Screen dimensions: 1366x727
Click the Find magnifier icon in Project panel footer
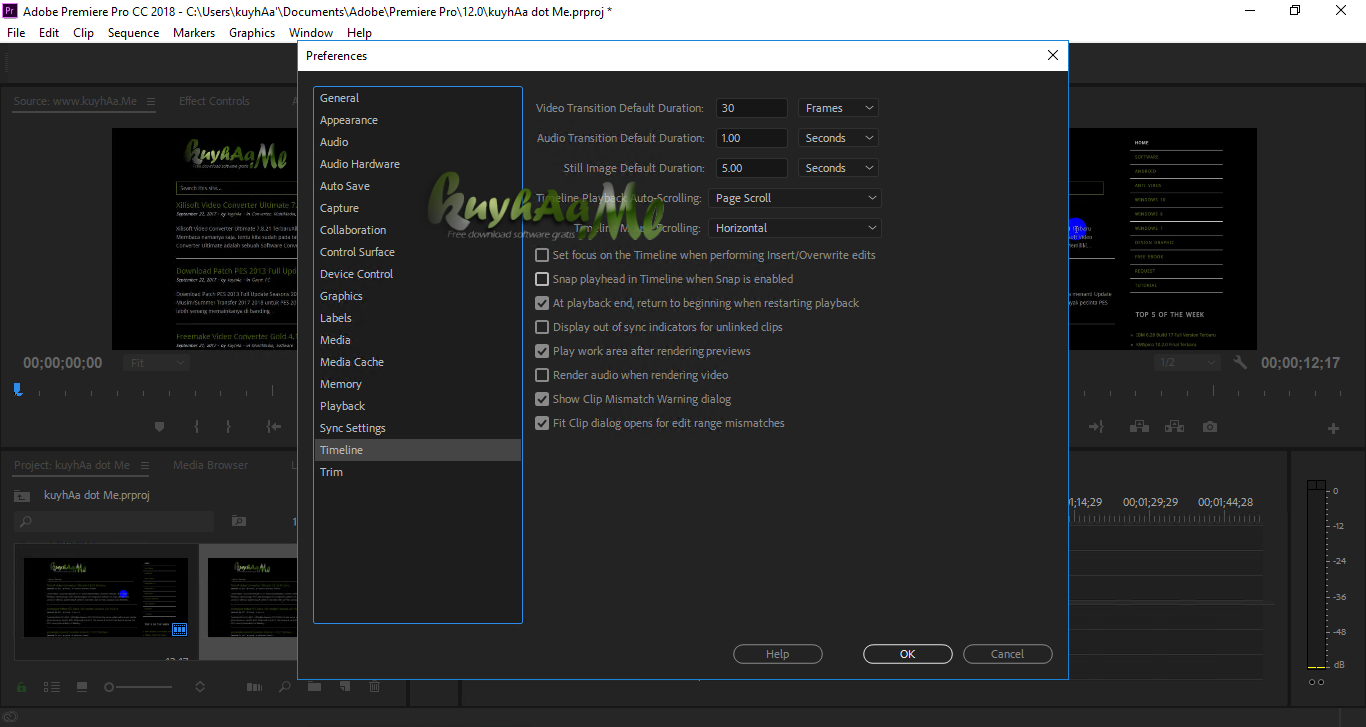(285, 687)
